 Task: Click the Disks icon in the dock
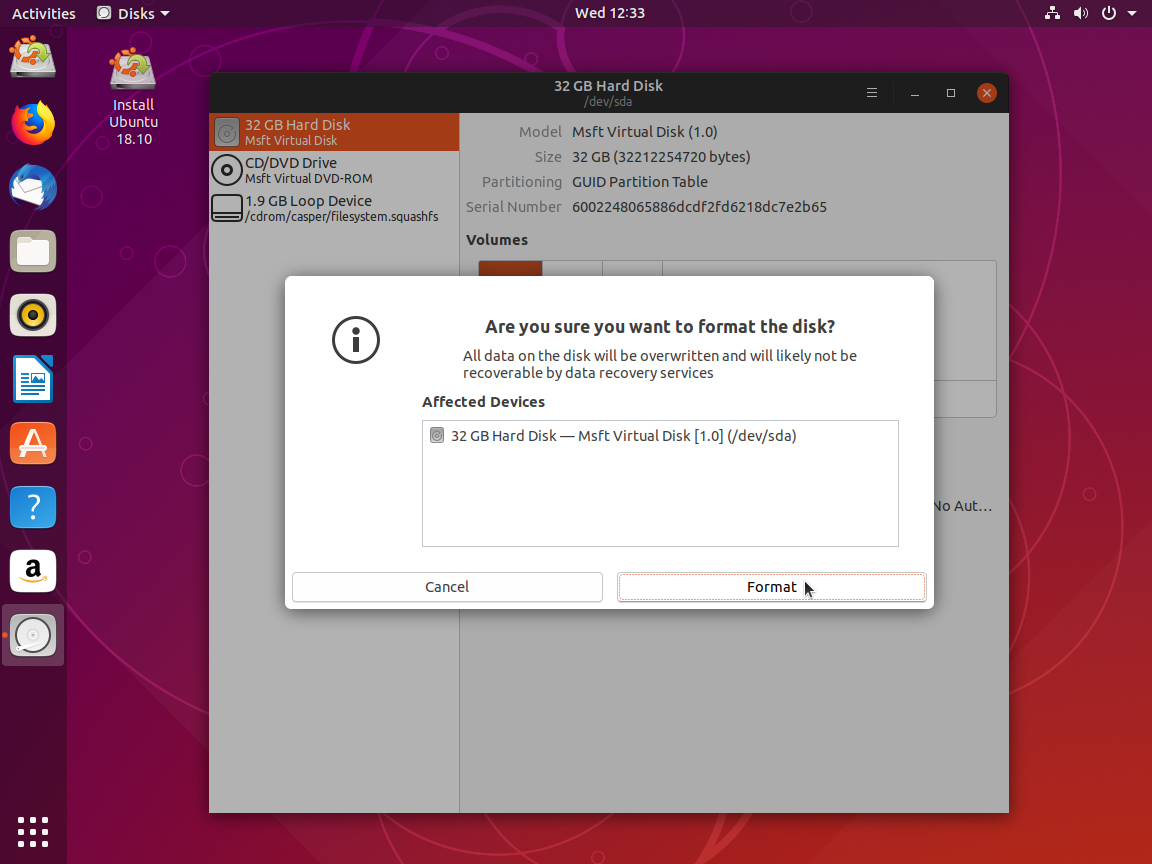pos(33,636)
